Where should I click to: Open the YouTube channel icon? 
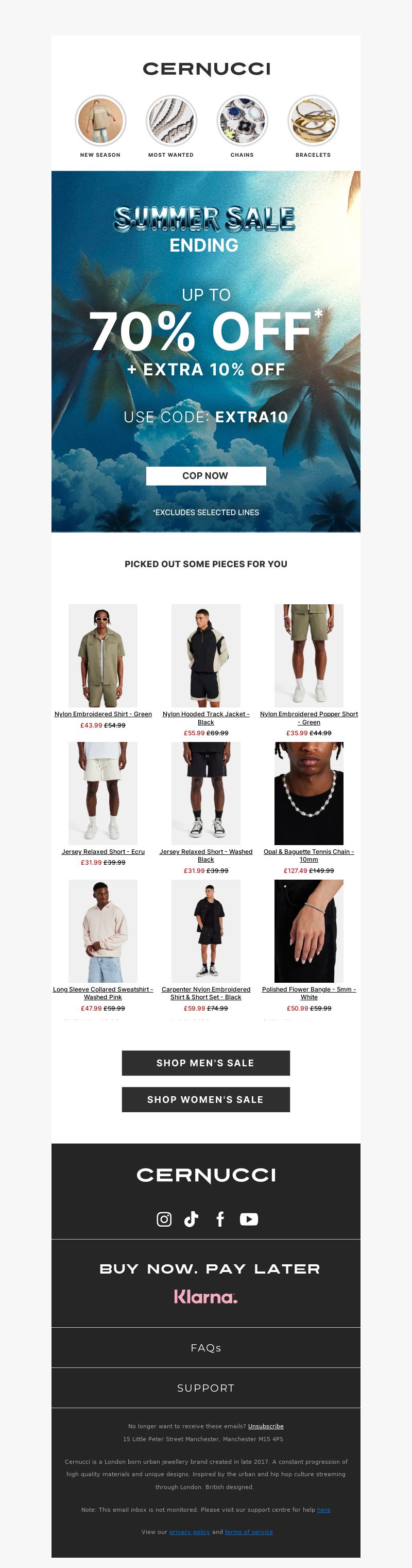point(249,1218)
